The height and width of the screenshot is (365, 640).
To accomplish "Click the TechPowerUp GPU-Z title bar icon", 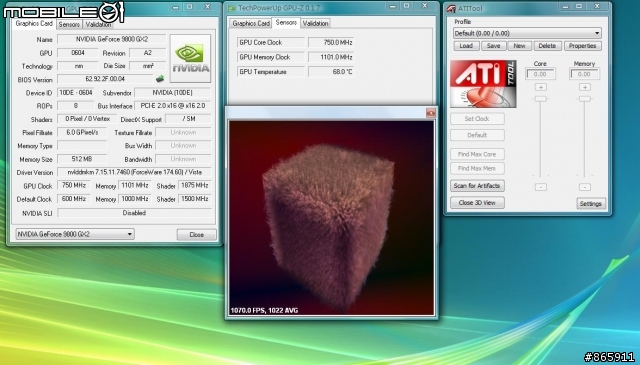I will 232,8.
